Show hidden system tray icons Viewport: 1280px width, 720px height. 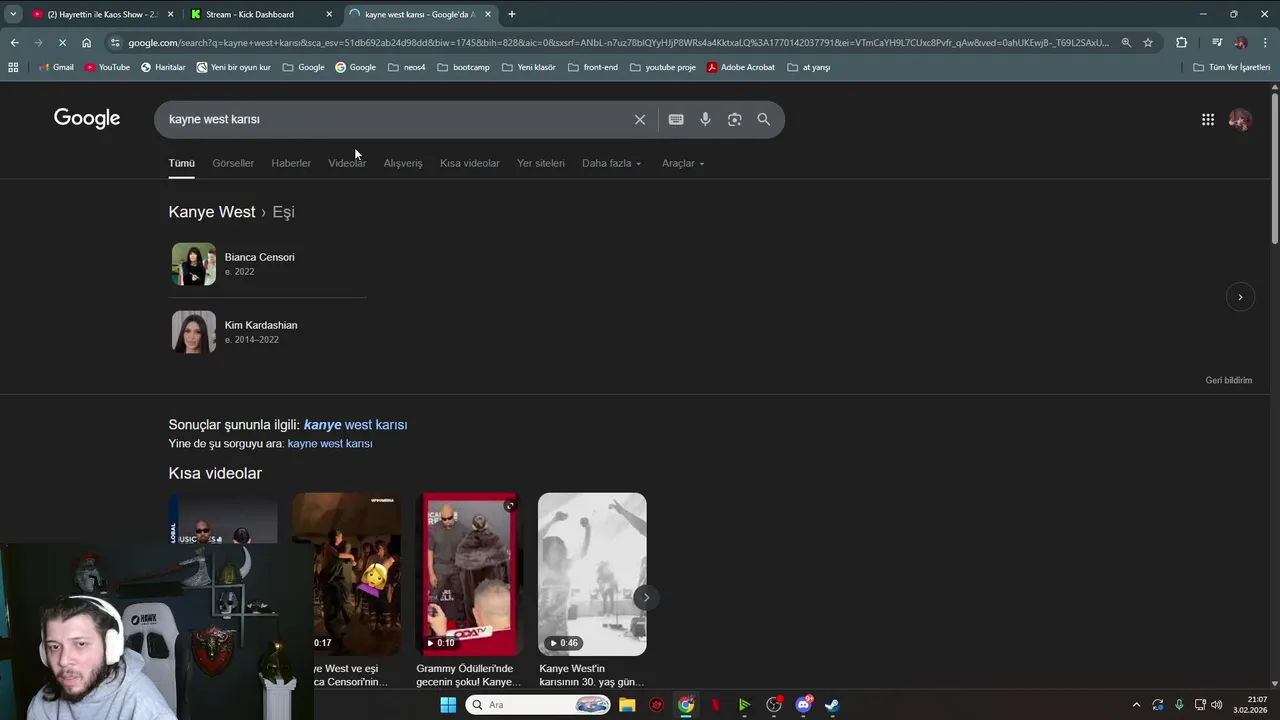click(1136, 705)
